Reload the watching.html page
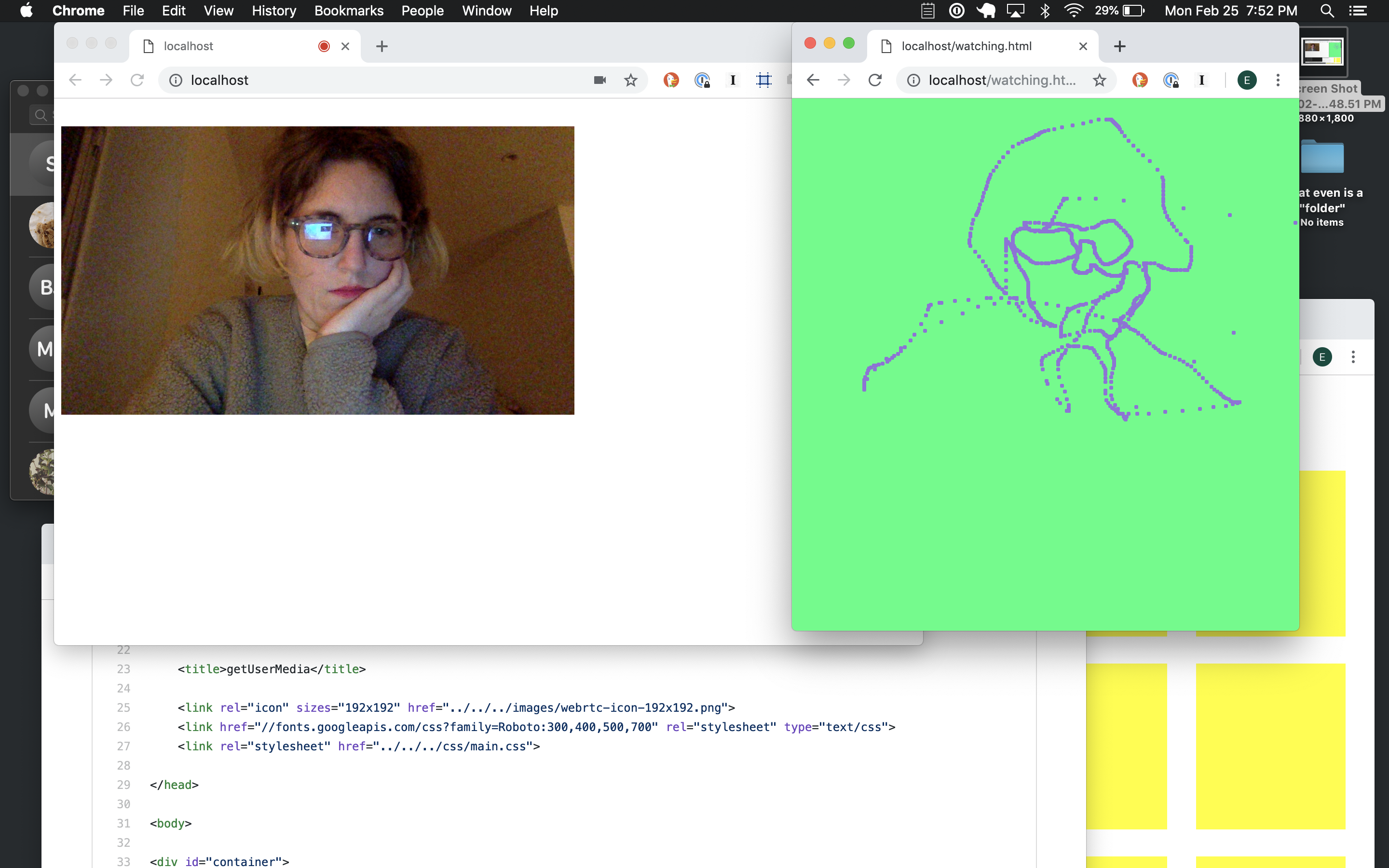This screenshot has width=1389, height=868. (875, 80)
